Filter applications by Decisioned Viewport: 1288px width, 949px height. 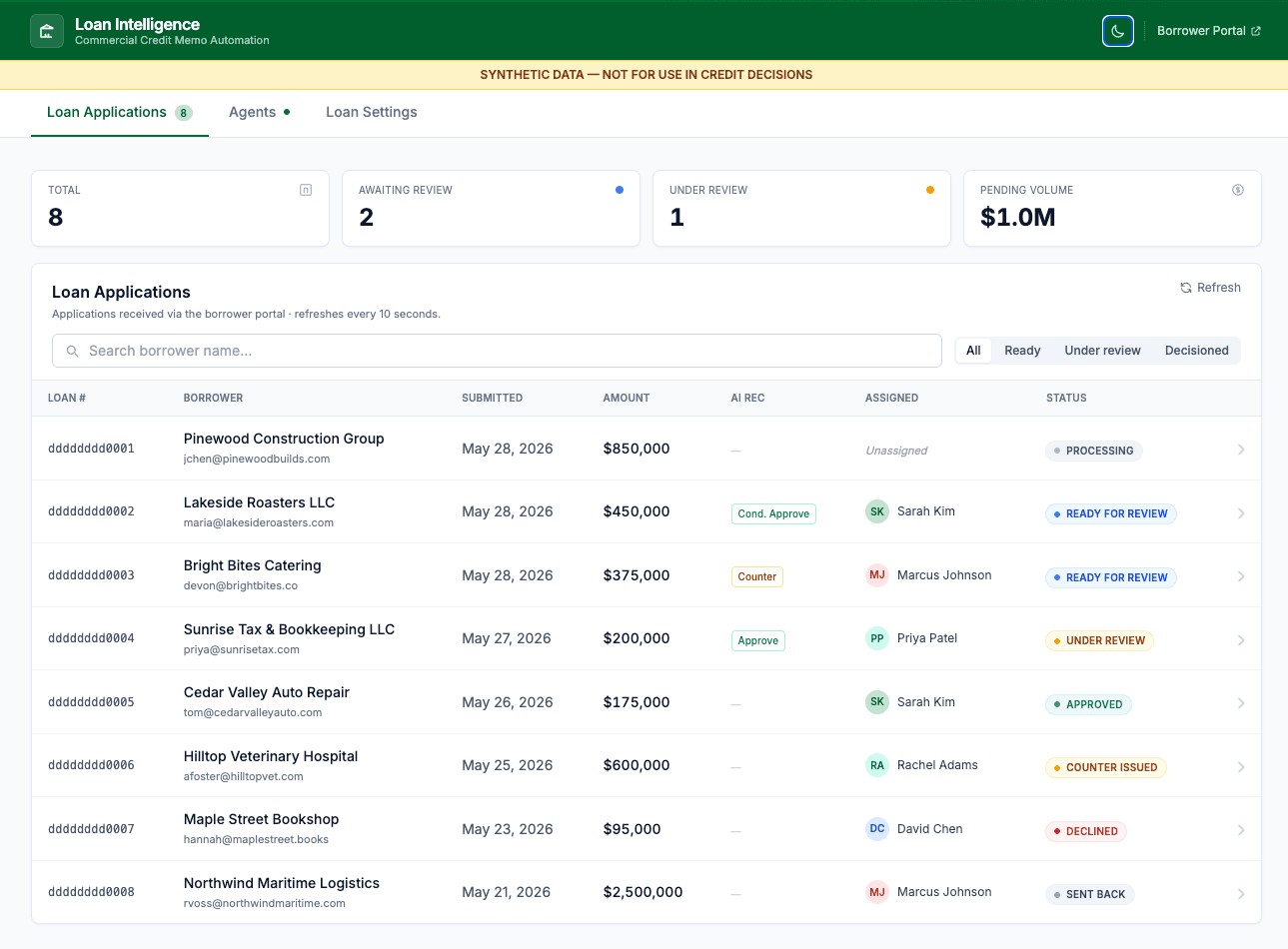pyautogui.click(x=1196, y=351)
